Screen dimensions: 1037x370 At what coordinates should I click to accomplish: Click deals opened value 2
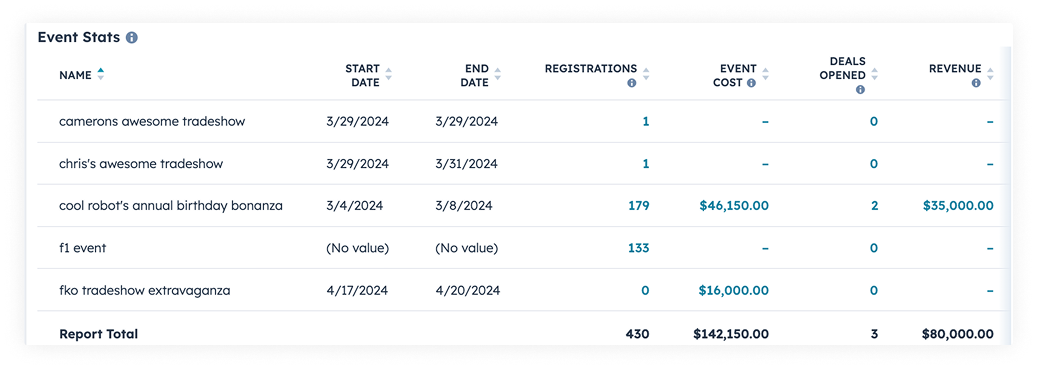[874, 206]
